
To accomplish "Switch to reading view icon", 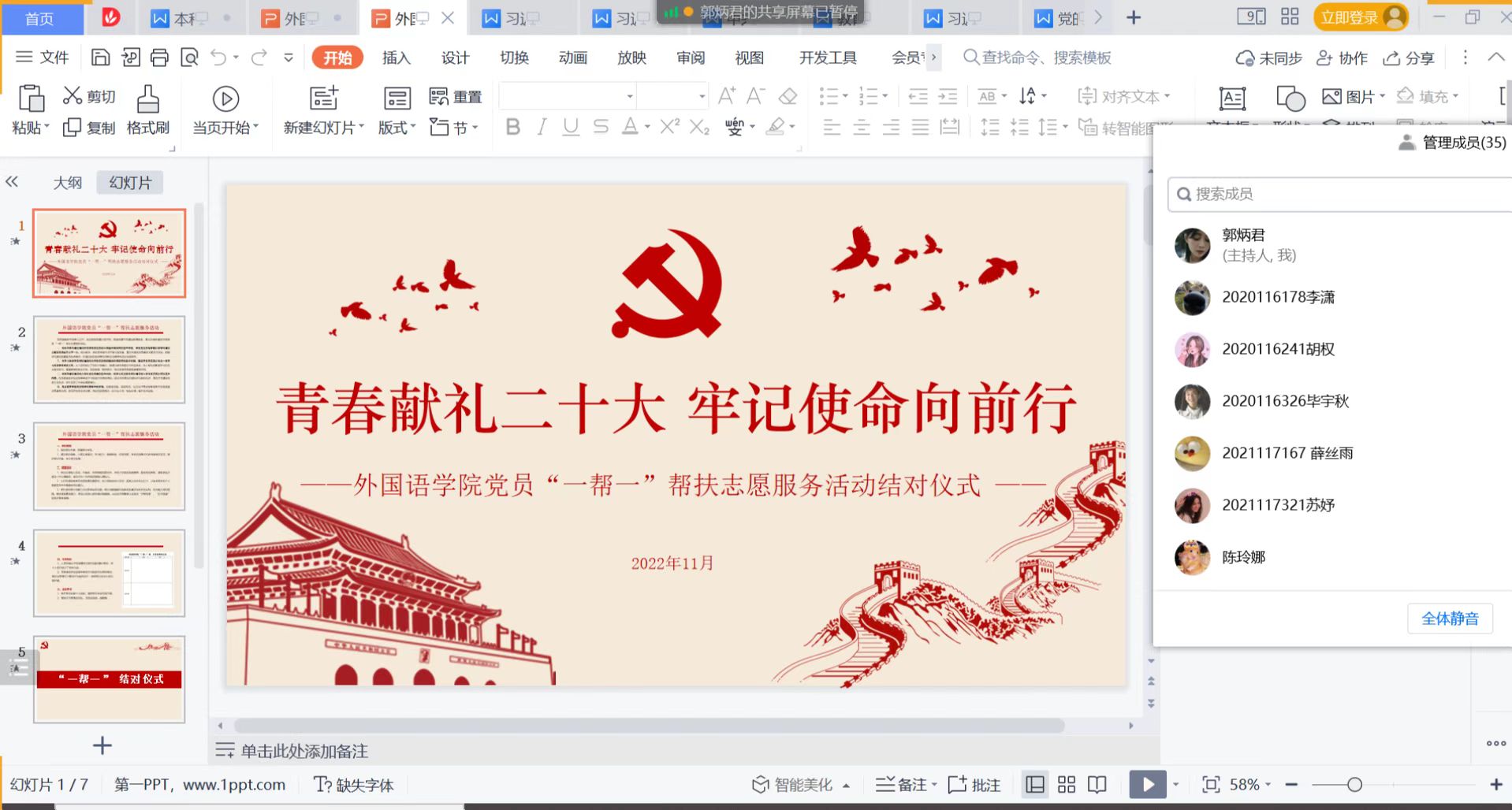I will pos(1097,784).
